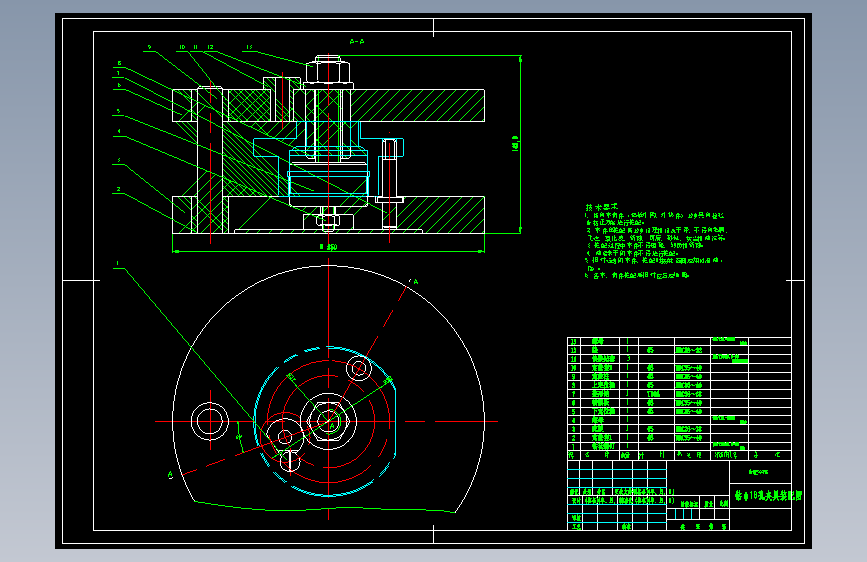867x562 pixels.
Task: Select balloon callout number 9
Action: (149, 48)
